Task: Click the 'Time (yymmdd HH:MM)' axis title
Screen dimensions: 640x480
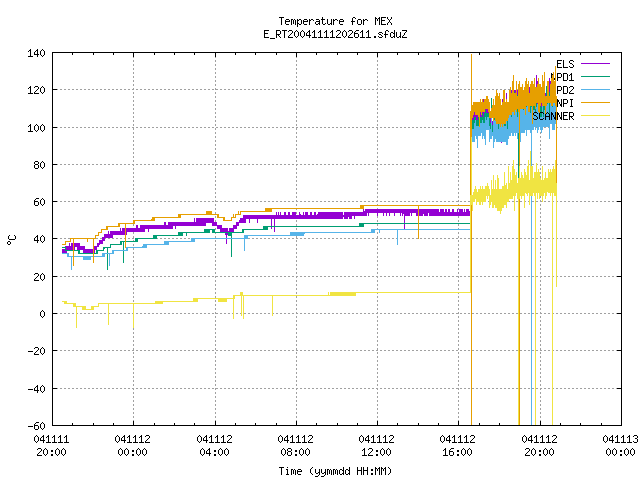Action: [336, 471]
